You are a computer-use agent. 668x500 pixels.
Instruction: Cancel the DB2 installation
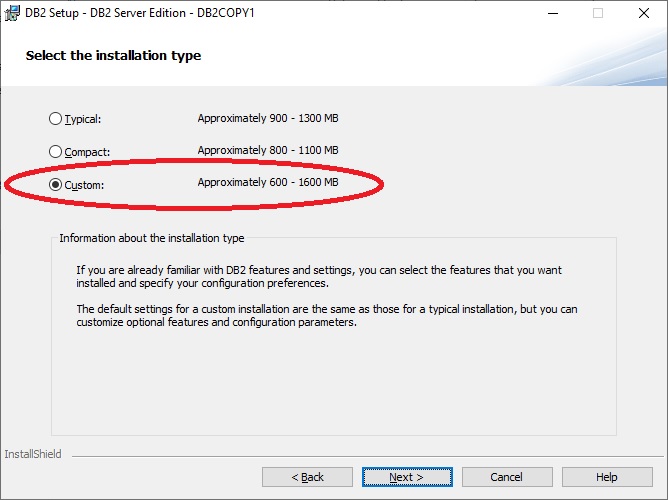coord(507,477)
